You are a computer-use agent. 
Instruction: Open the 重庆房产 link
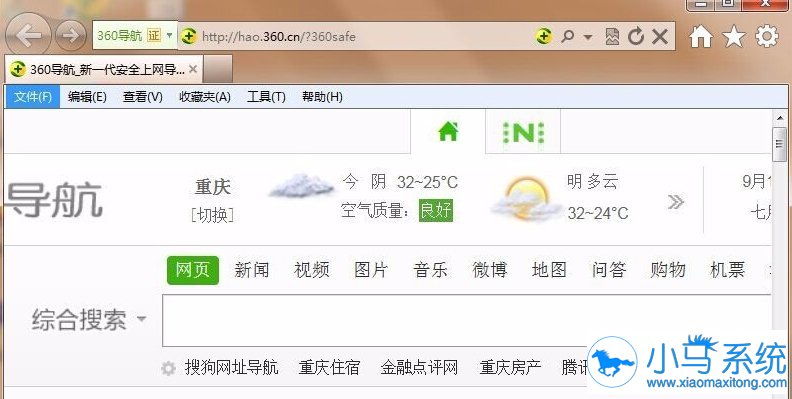click(510, 367)
